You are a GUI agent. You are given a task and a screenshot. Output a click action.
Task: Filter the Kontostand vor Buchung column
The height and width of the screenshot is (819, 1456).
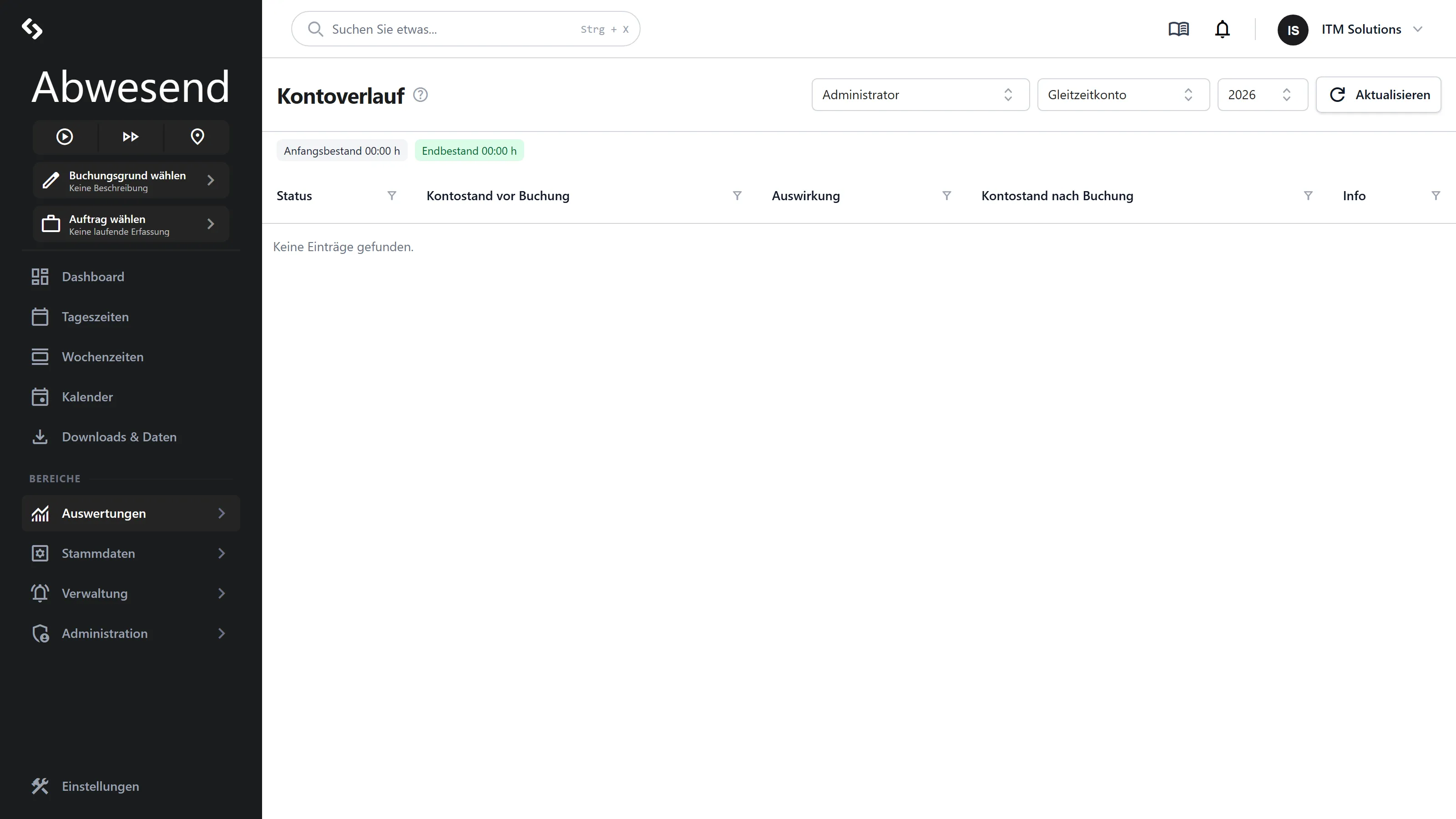click(737, 196)
